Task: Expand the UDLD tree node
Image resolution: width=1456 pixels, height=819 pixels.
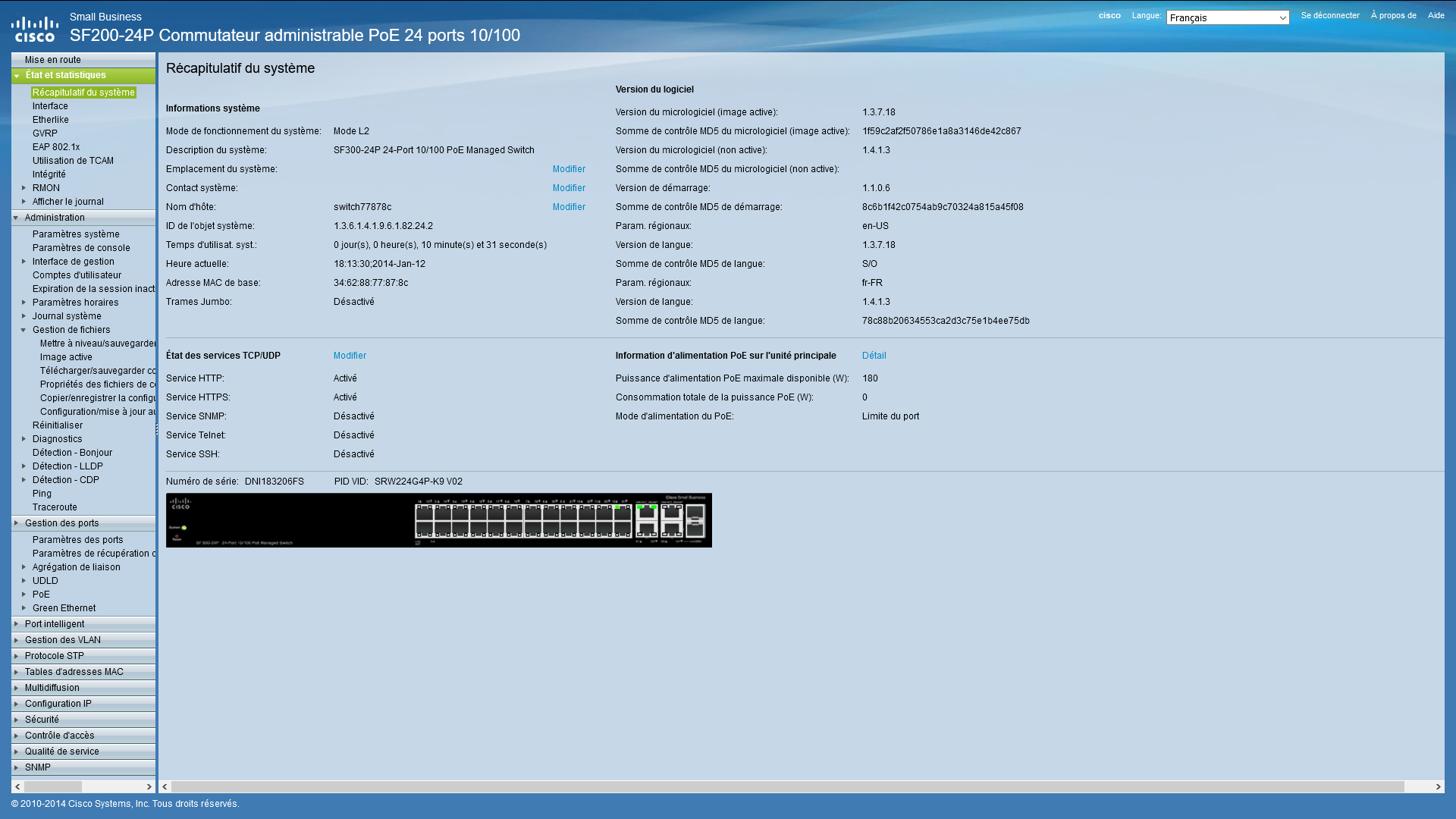Action: coord(24,581)
